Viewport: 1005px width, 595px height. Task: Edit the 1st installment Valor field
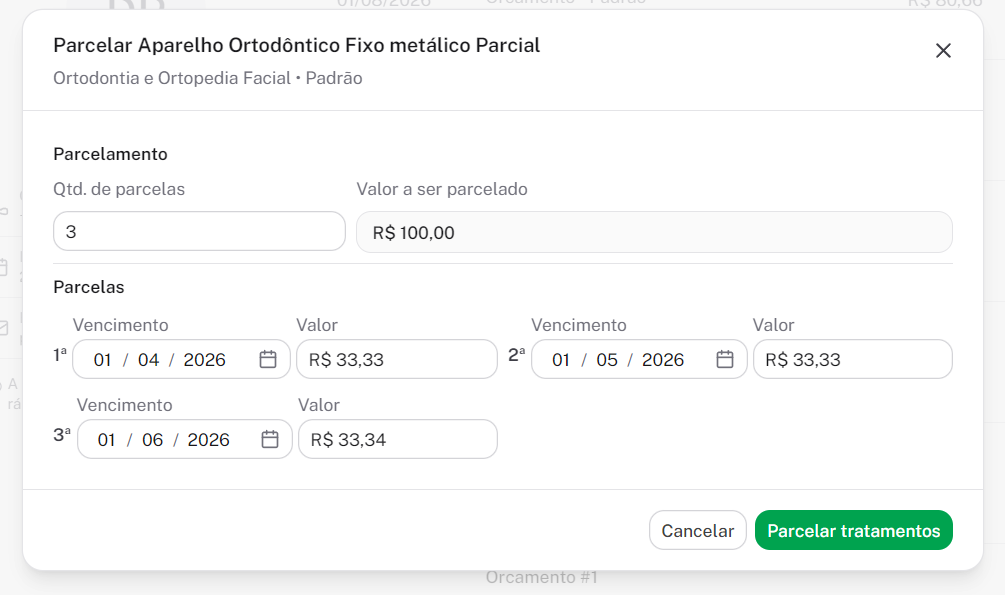(397, 360)
